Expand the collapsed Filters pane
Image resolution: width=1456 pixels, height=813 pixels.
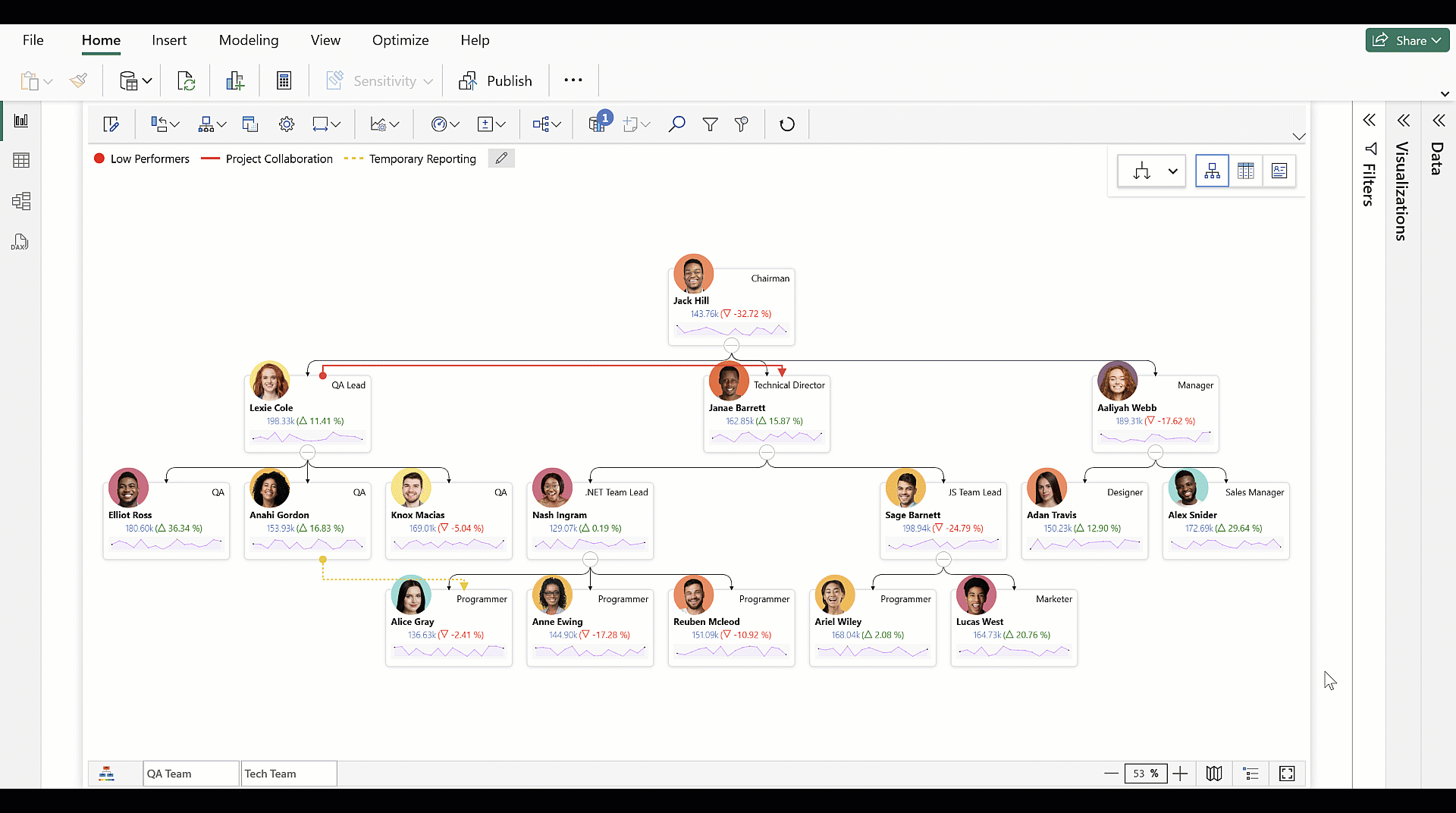pyautogui.click(x=1369, y=121)
